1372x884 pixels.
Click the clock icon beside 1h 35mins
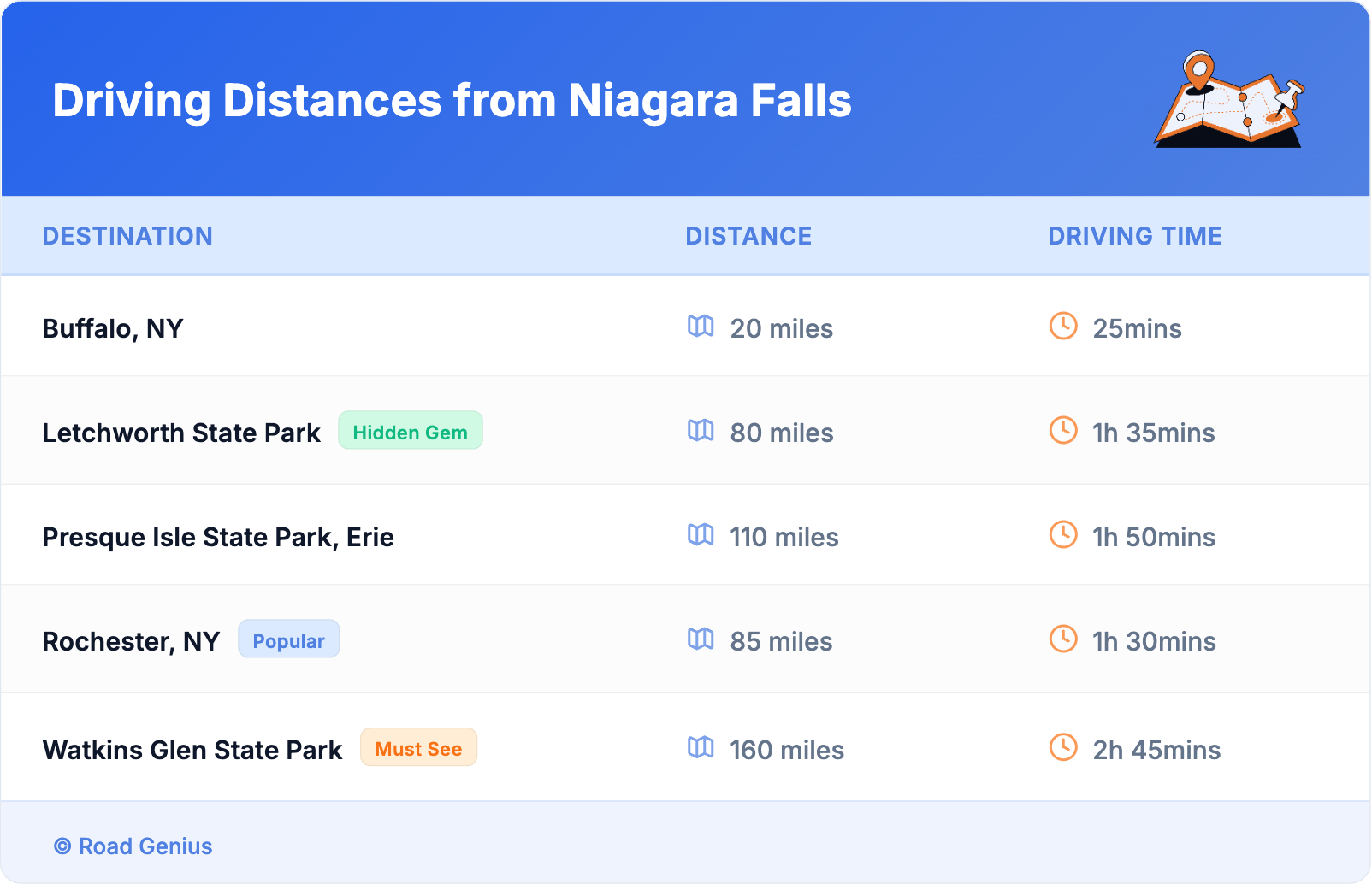(x=1063, y=431)
